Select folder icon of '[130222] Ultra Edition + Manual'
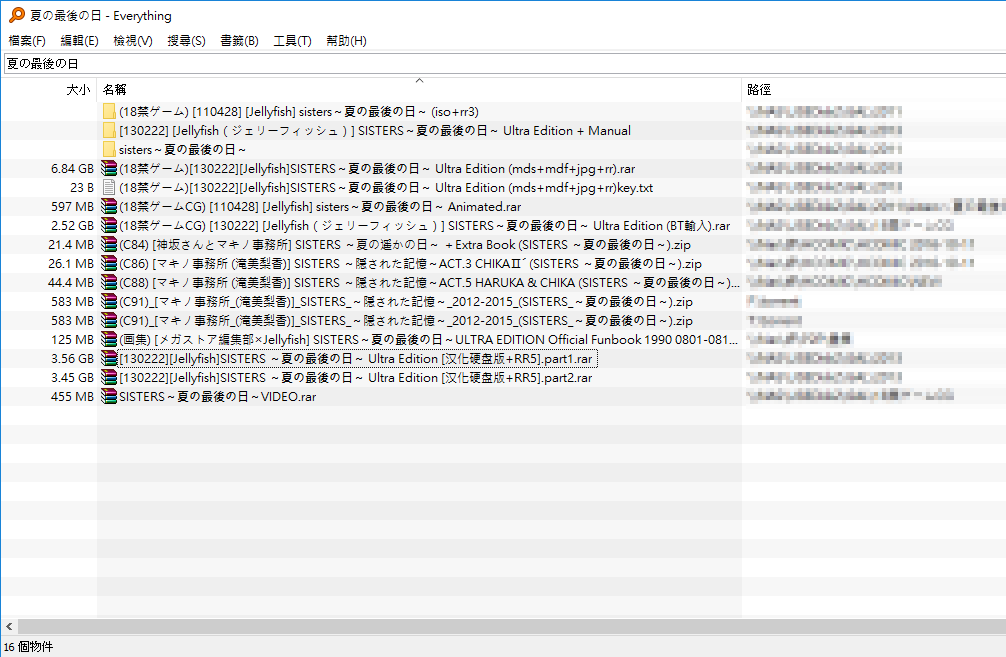The width and height of the screenshot is (1006, 657). tap(109, 131)
